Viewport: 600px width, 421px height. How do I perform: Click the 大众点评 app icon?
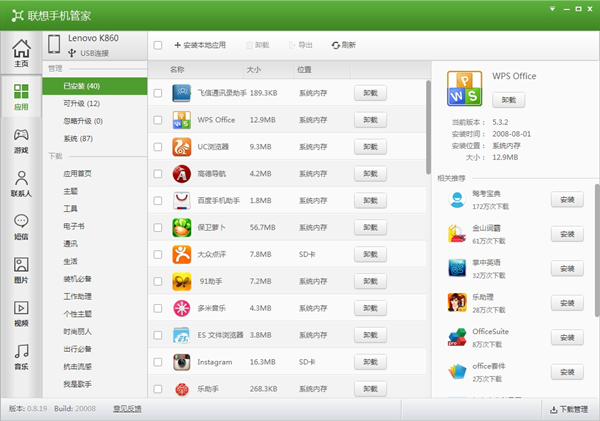tap(181, 254)
